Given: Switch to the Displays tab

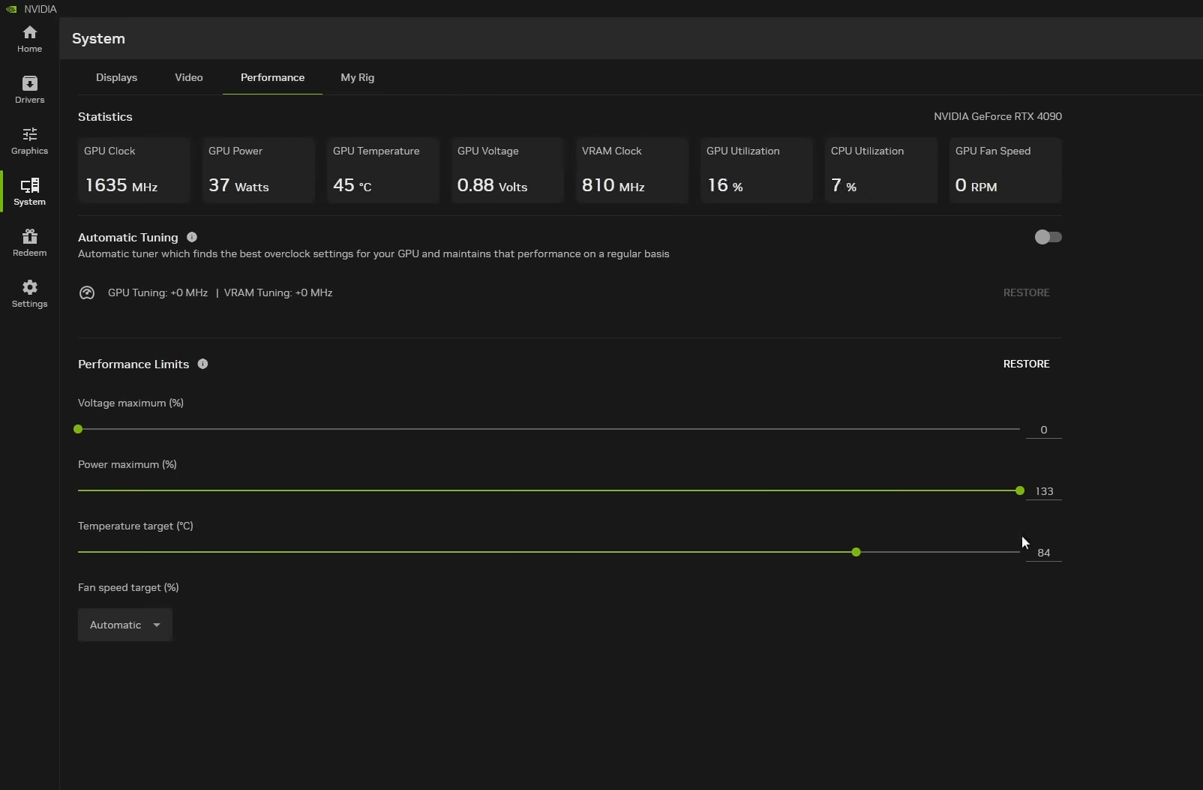Looking at the screenshot, I should click(x=117, y=77).
